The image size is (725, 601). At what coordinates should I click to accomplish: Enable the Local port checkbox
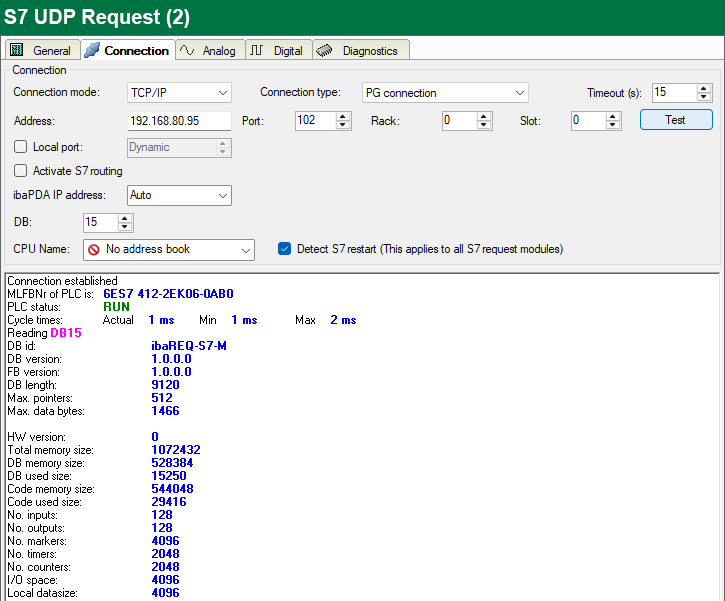(x=21, y=147)
